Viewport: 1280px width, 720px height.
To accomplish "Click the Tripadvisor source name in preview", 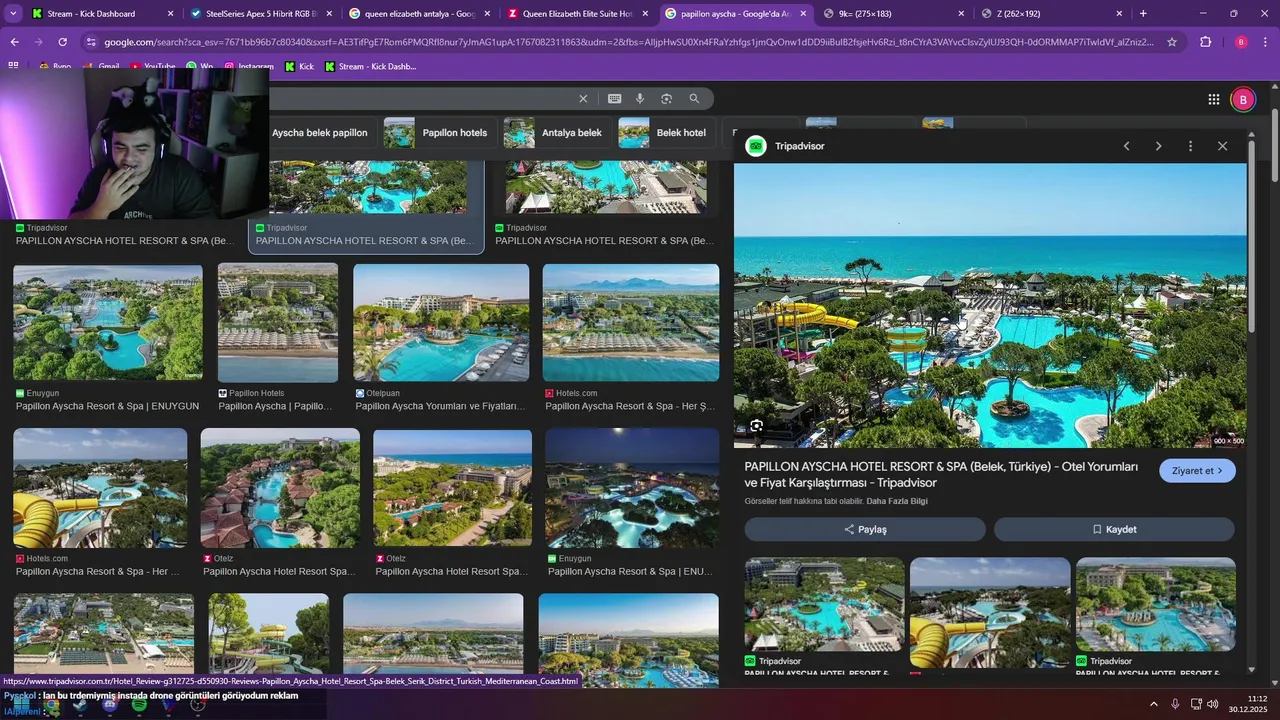I will point(799,146).
